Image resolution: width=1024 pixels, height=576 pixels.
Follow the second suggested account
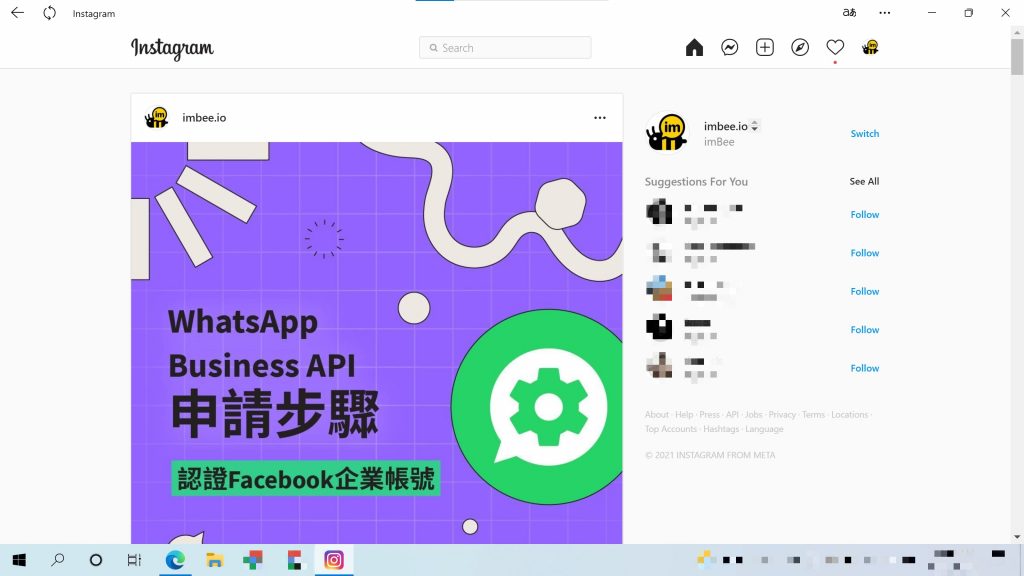(865, 253)
